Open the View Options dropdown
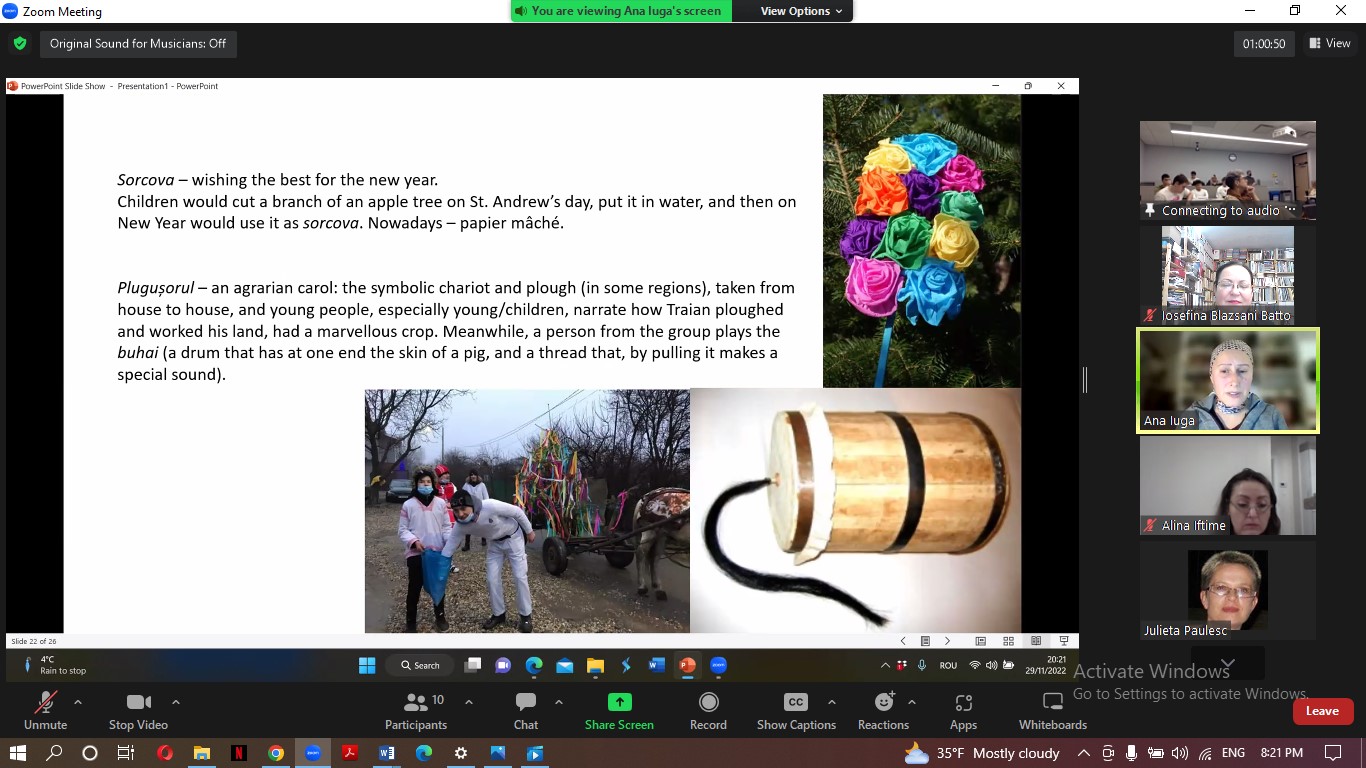Image resolution: width=1366 pixels, height=768 pixels. point(801,11)
